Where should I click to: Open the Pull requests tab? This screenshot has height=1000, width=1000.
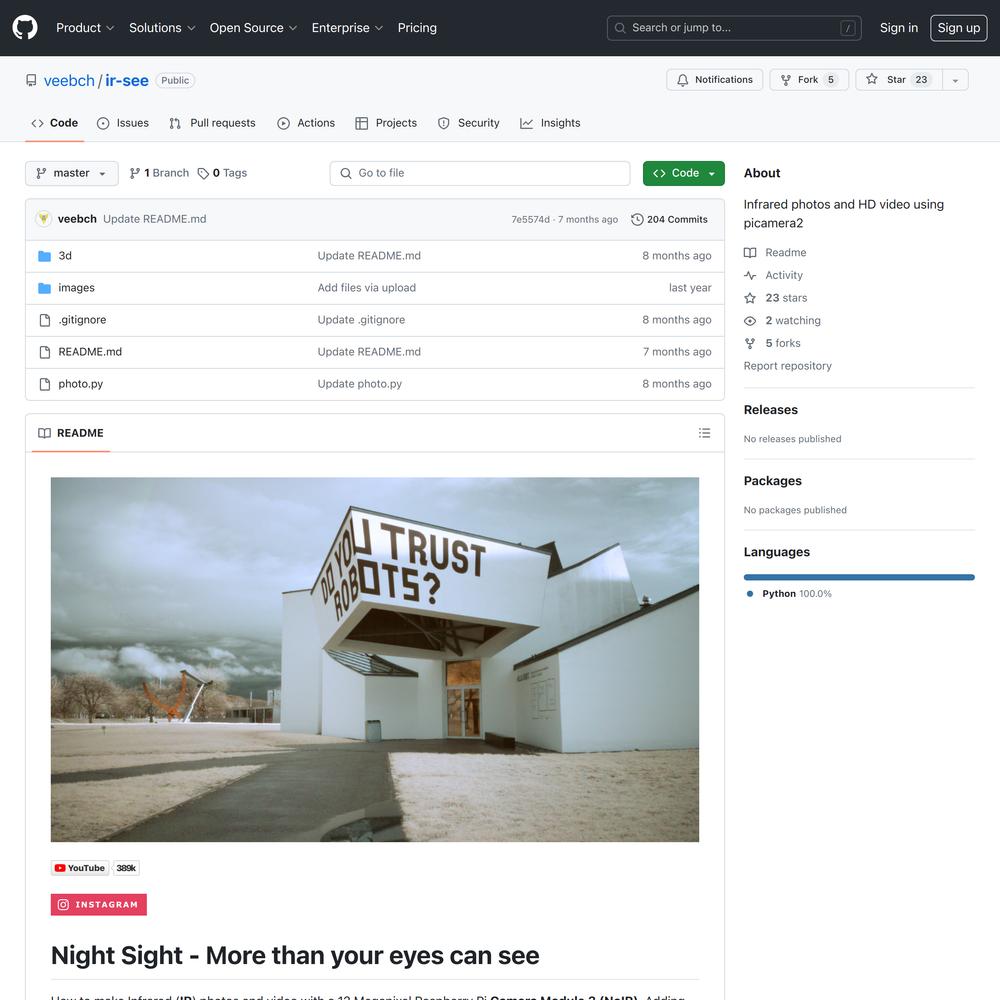212,123
